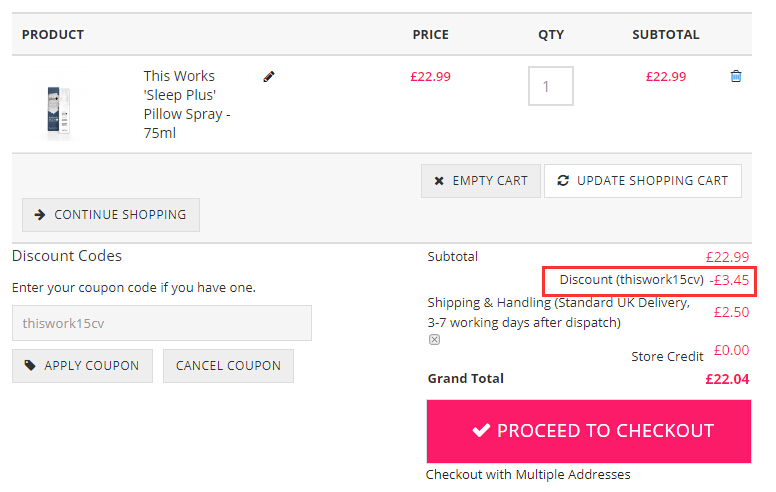Click the quantity field showing 1
The width and height of the screenshot is (776, 492).
point(551,86)
